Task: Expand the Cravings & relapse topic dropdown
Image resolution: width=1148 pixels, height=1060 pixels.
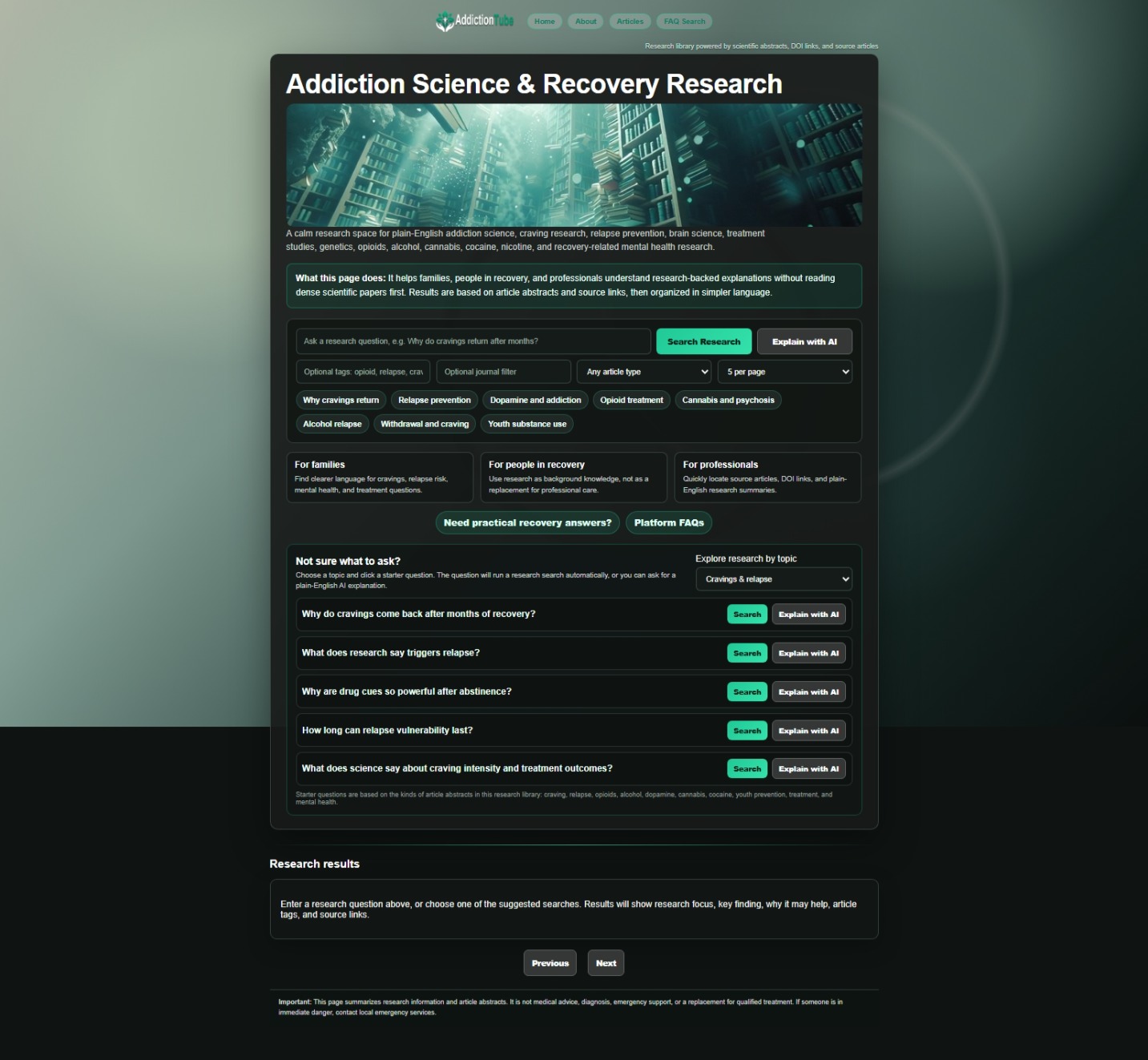Action: [774, 579]
